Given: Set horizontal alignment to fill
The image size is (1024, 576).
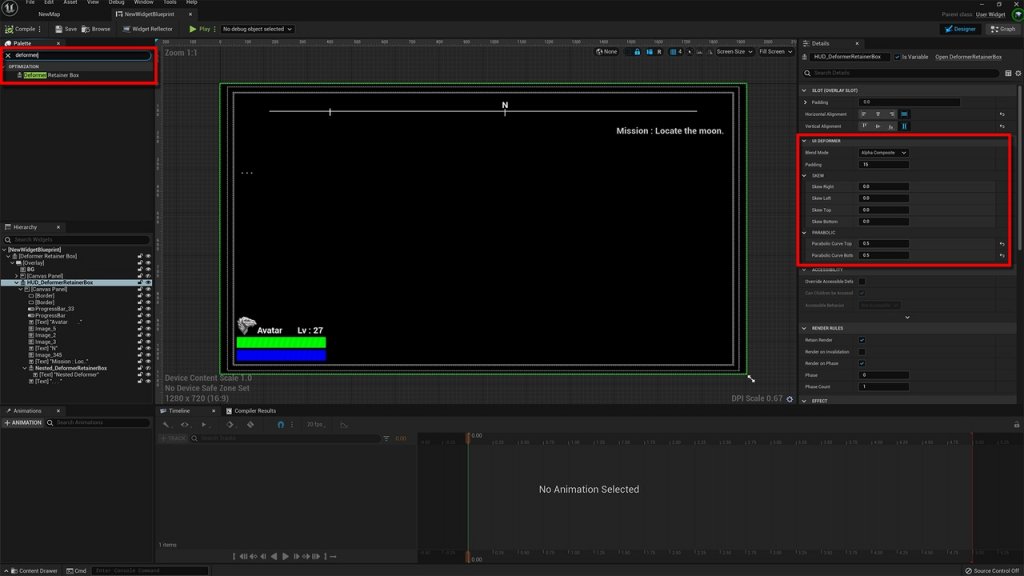Looking at the screenshot, I should pyautogui.click(x=904, y=114).
